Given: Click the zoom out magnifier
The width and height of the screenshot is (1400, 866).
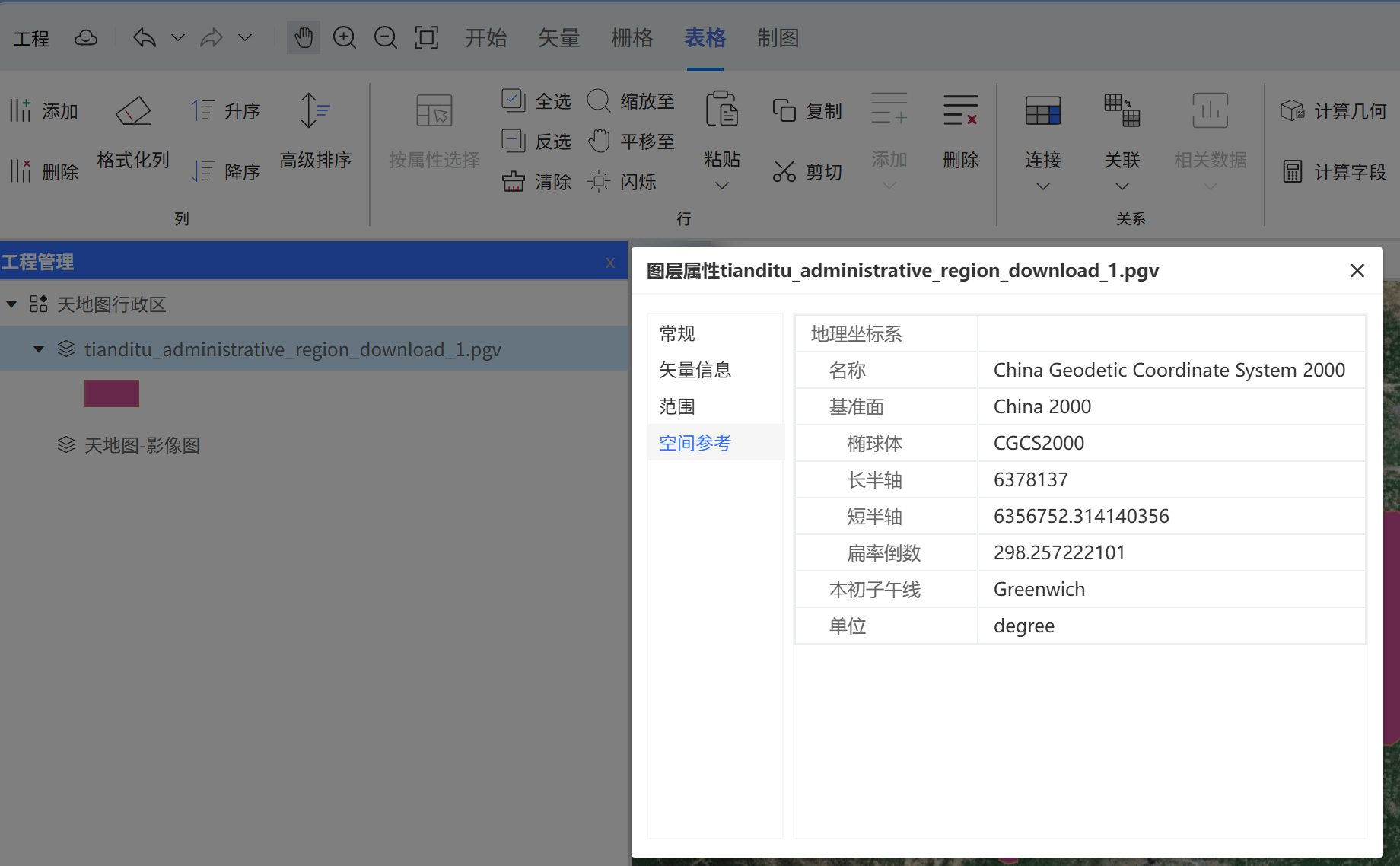Looking at the screenshot, I should [386, 38].
